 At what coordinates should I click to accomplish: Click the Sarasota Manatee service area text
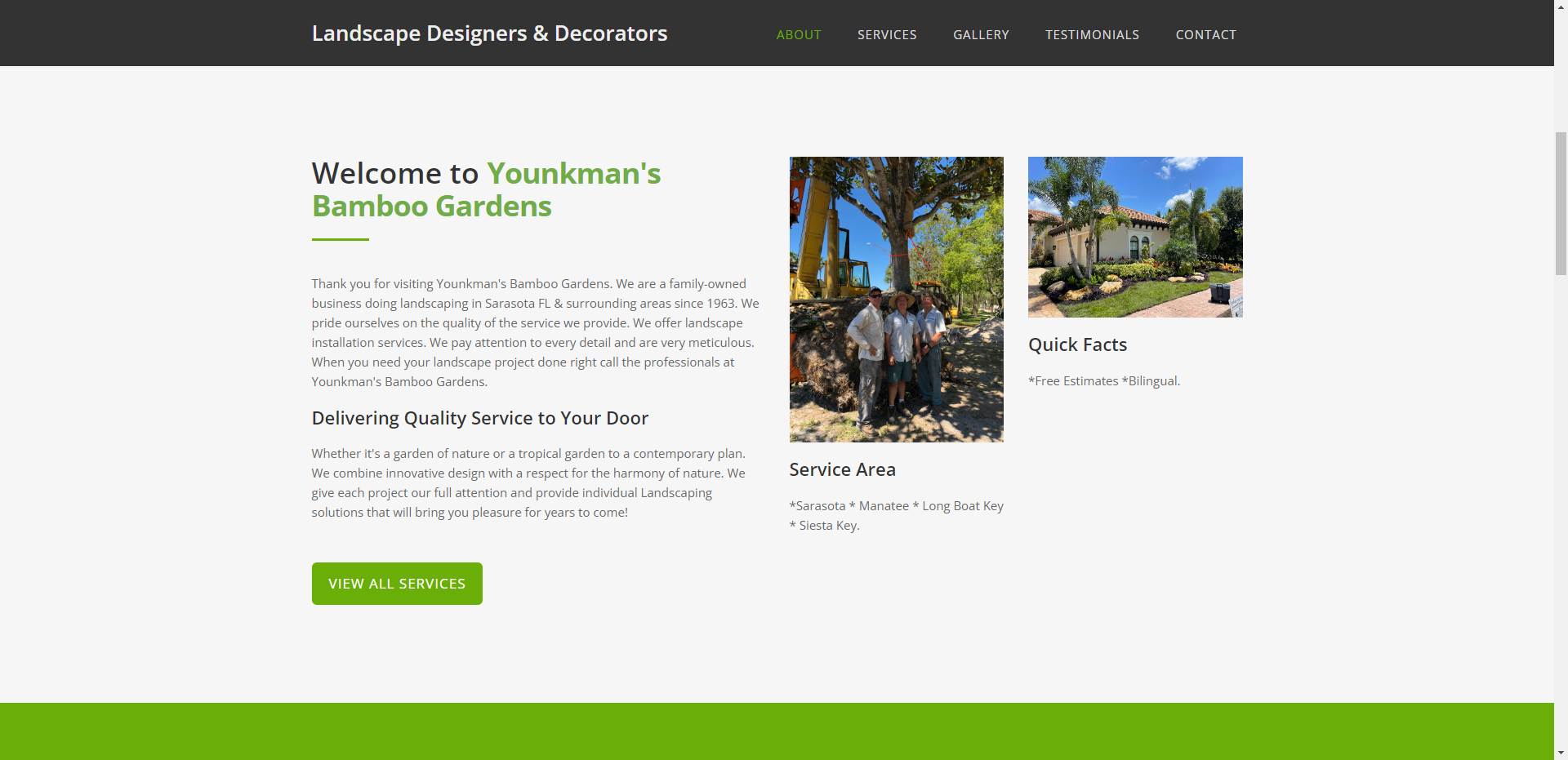tap(895, 515)
